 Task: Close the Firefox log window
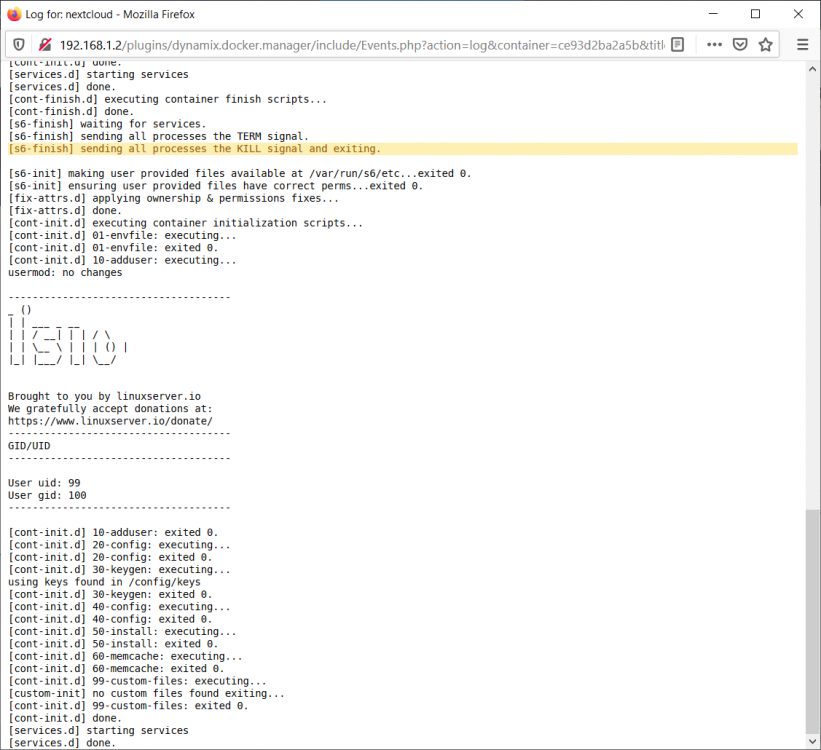(798, 14)
